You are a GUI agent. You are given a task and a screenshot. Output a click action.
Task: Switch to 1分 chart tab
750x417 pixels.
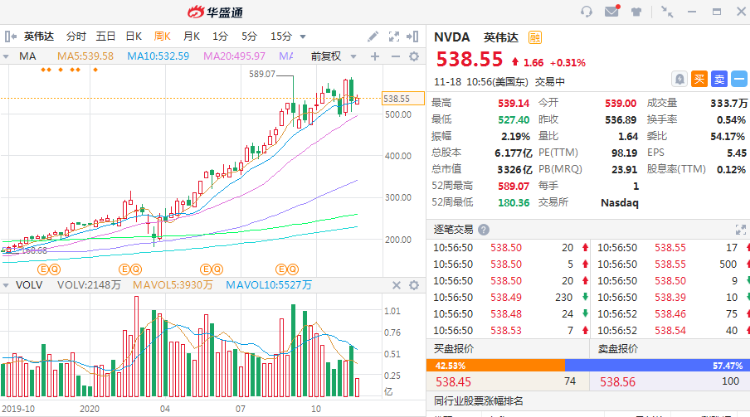coord(220,36)
